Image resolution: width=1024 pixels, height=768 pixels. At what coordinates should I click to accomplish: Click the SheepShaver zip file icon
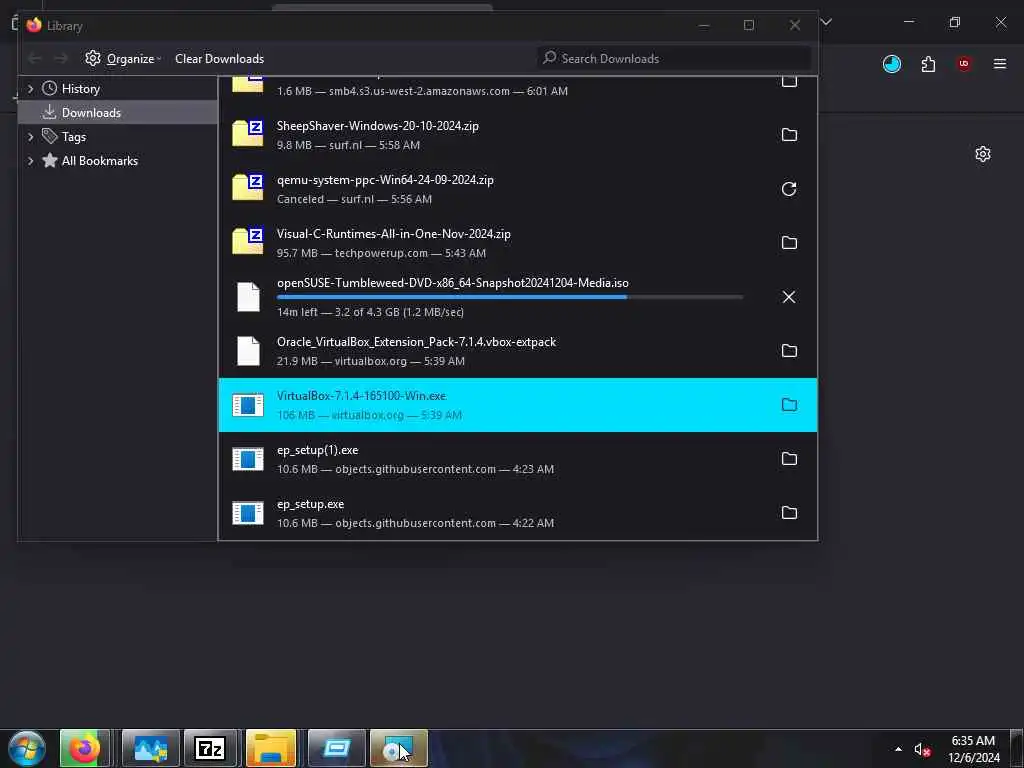(x=248, y=134)
